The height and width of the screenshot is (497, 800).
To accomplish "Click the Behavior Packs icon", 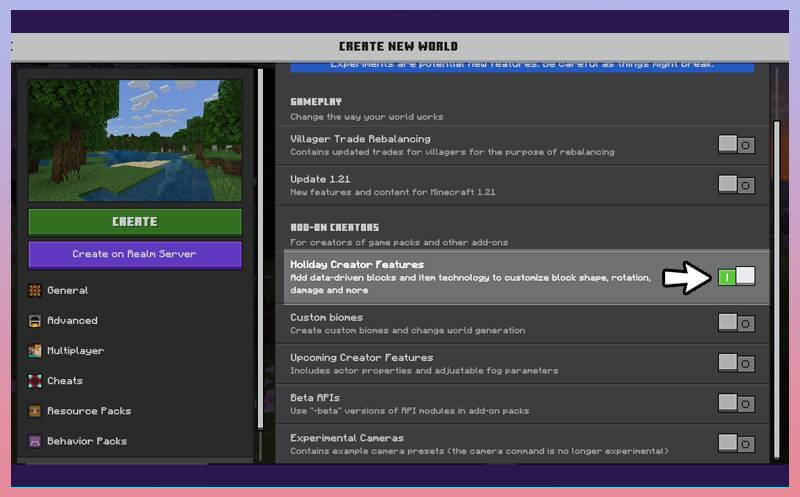I will [x=34, y=441].
